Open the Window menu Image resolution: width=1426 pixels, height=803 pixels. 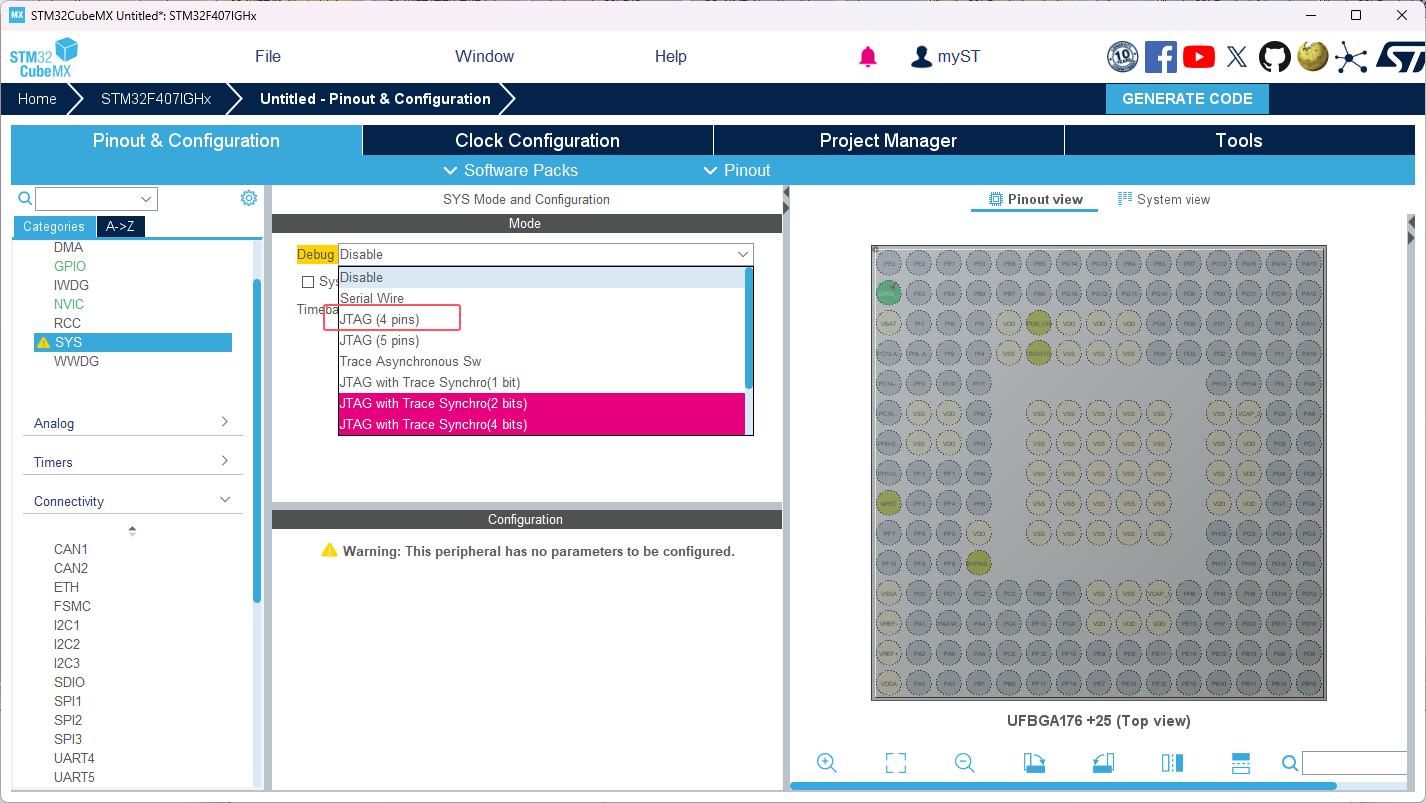click(x=484, y=57)
